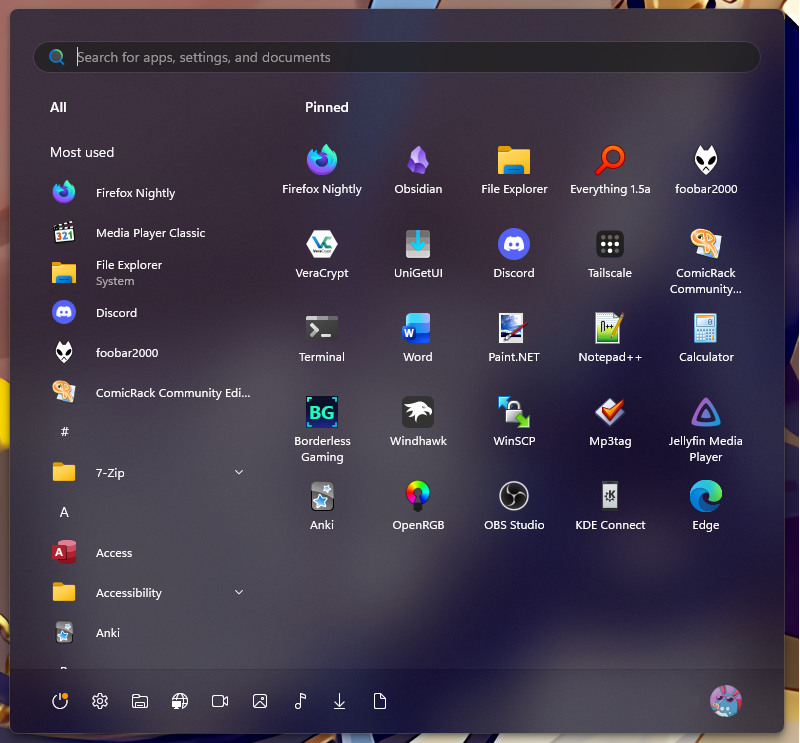The height and width of the screenshot is (743, 800).
Task: Open pinned foobar2000 player
Action: 706,170
